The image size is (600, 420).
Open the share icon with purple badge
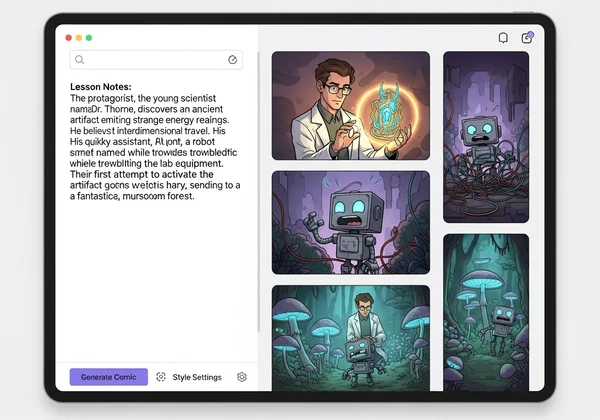pos(527,37)
